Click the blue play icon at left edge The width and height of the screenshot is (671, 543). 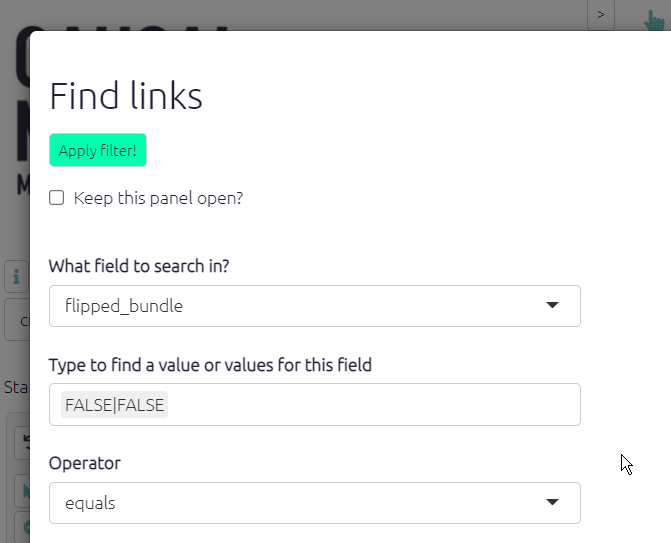pyautogui.click(x=22, y=490)
